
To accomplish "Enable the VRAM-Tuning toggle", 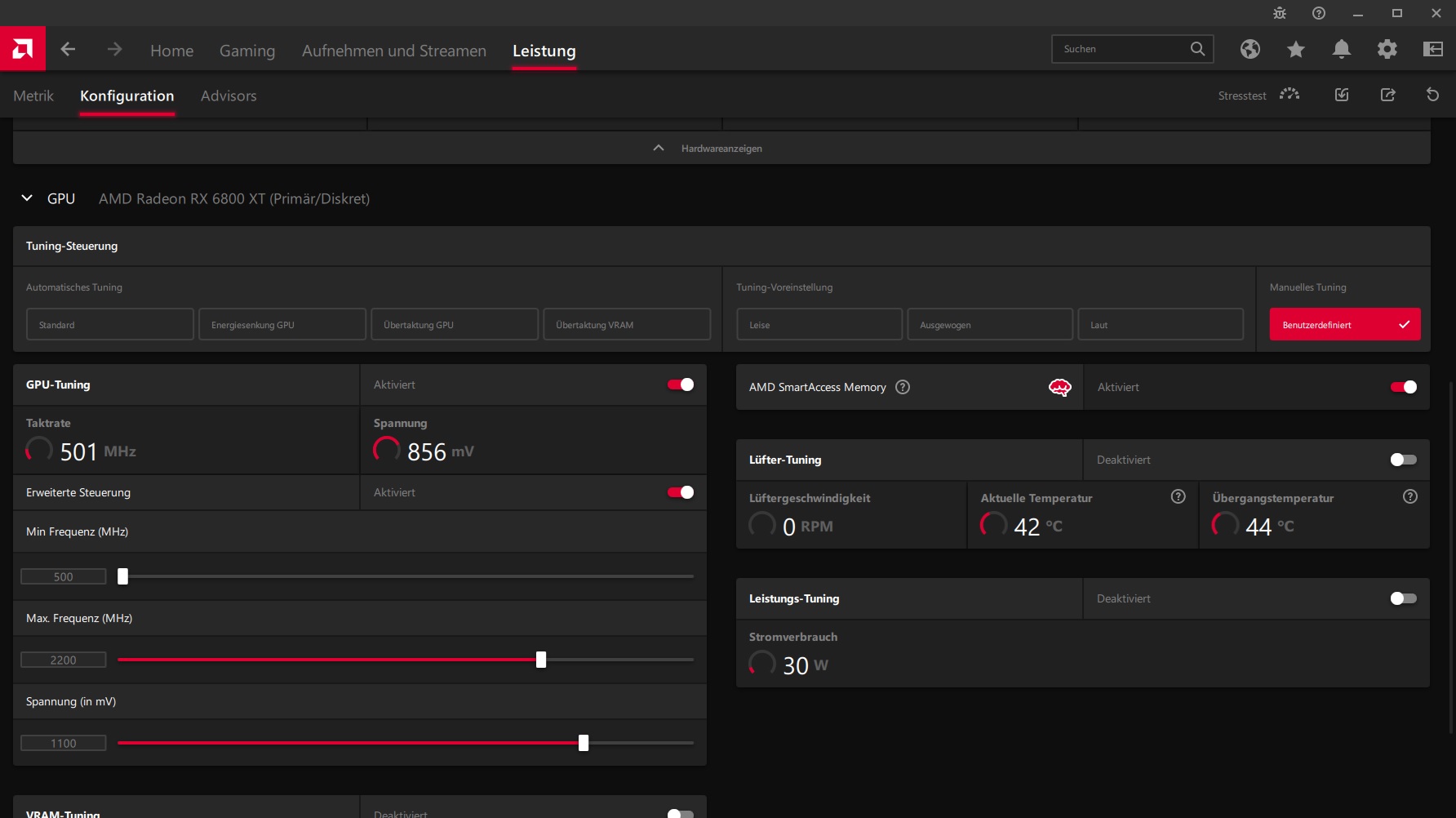I will [680, 813].
